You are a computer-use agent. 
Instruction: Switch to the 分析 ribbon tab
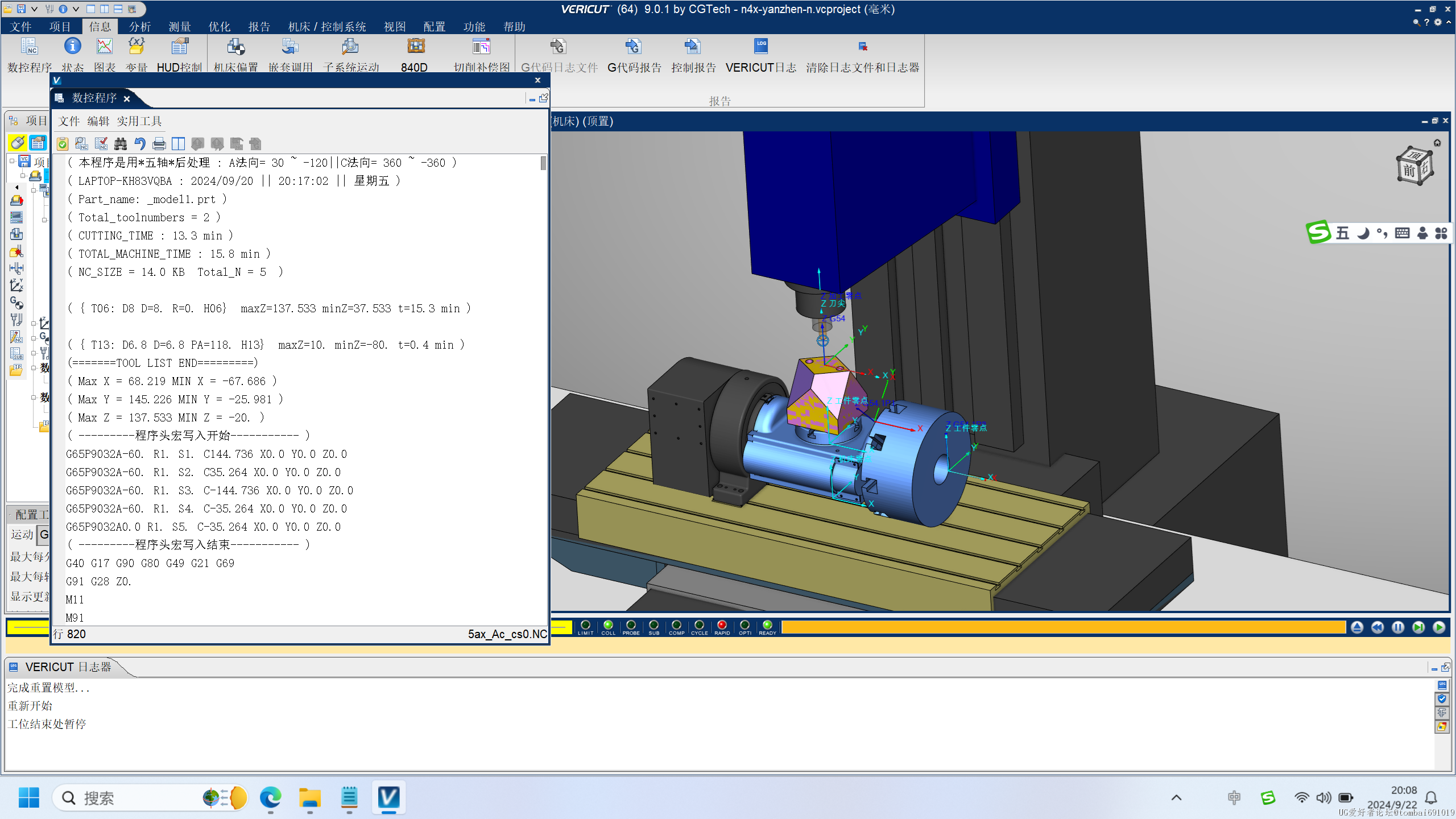[x=140, y=27]
